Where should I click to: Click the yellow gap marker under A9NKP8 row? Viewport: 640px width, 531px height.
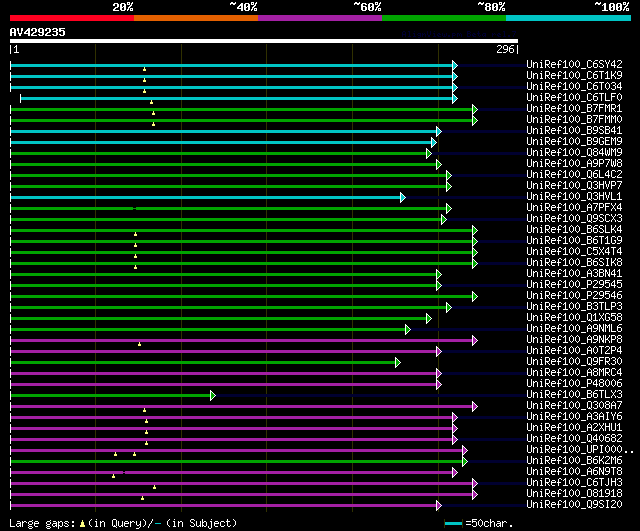pyautogui.click(x=140, y=344)
